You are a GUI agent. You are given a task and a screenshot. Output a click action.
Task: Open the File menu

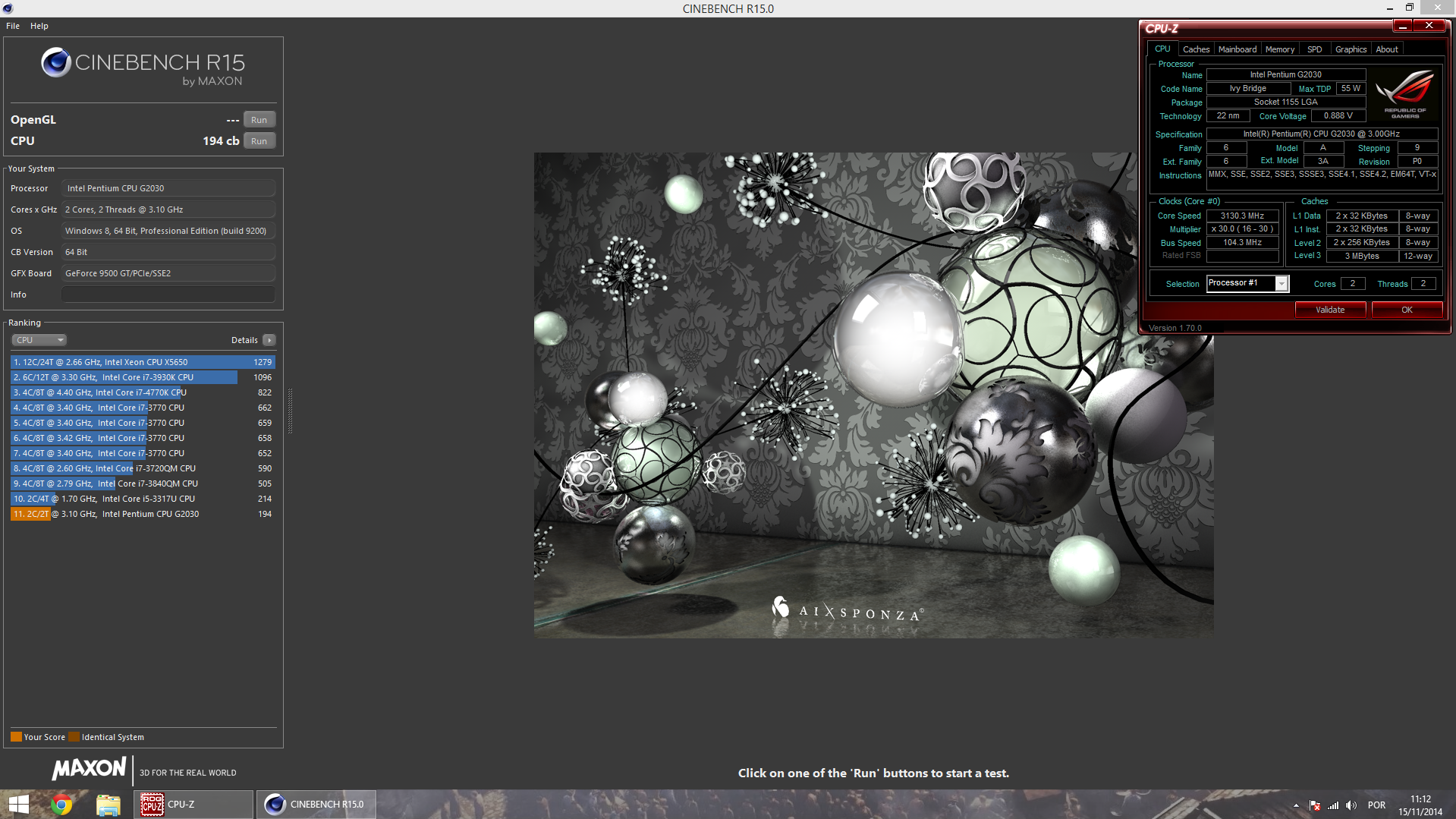[13, 26]
